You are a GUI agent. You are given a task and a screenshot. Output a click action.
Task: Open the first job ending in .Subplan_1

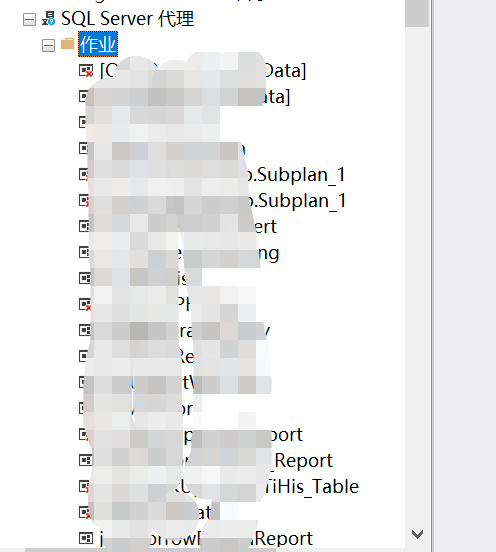tap(222, 175)
